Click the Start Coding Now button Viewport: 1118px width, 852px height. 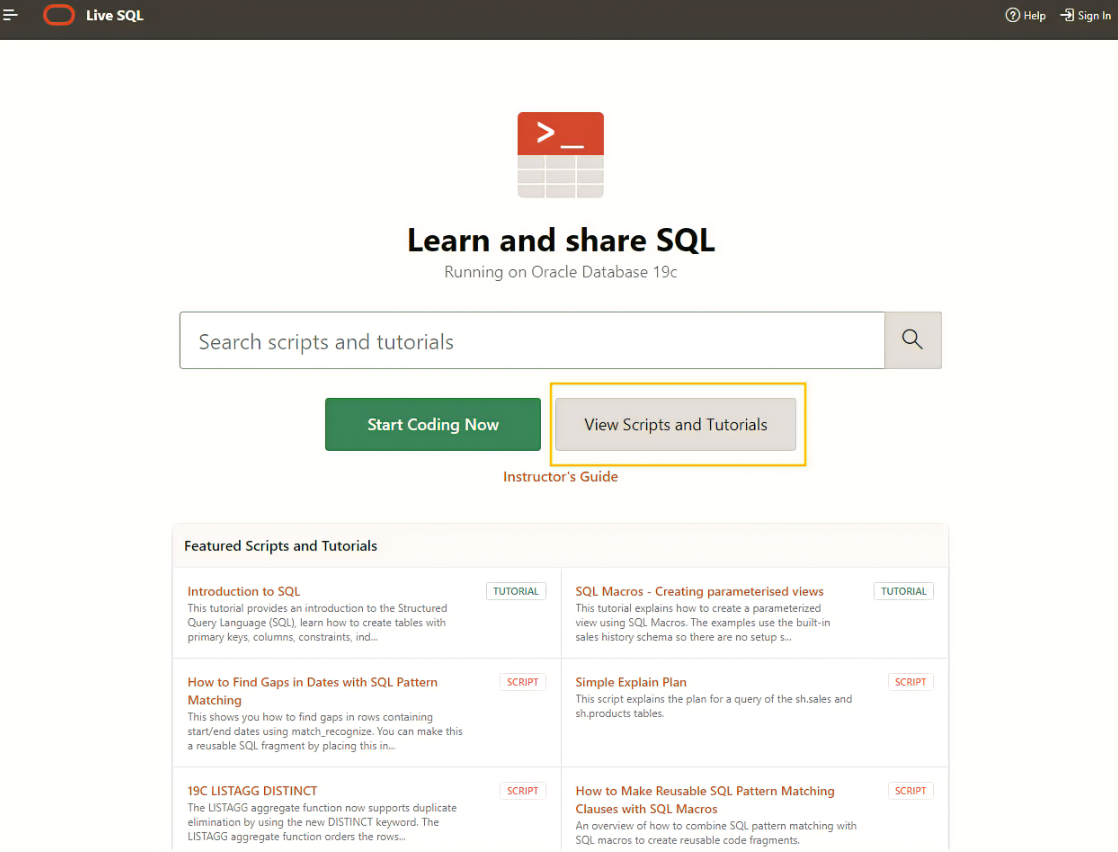coord(433,424)
